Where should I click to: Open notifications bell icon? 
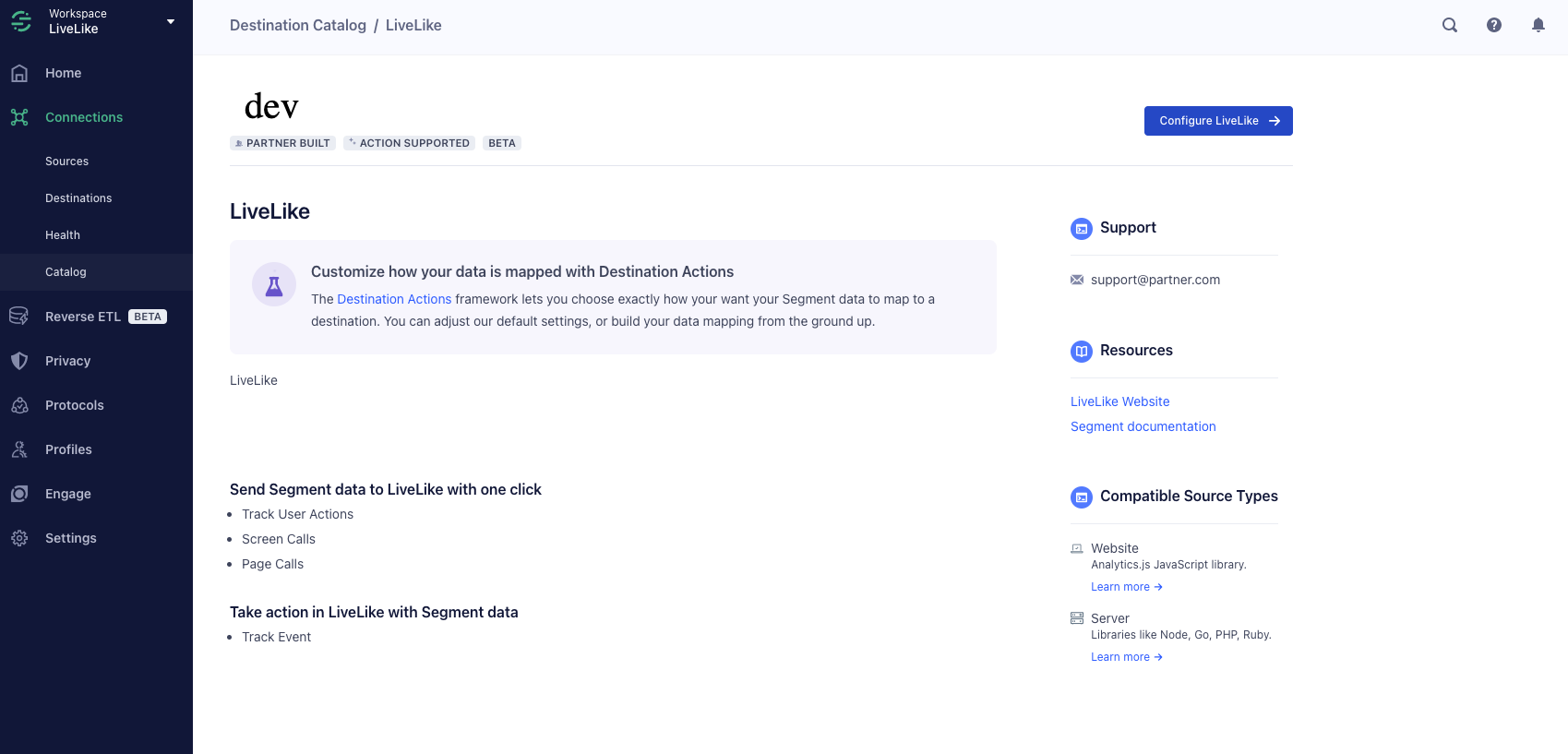pos(1538,25)
